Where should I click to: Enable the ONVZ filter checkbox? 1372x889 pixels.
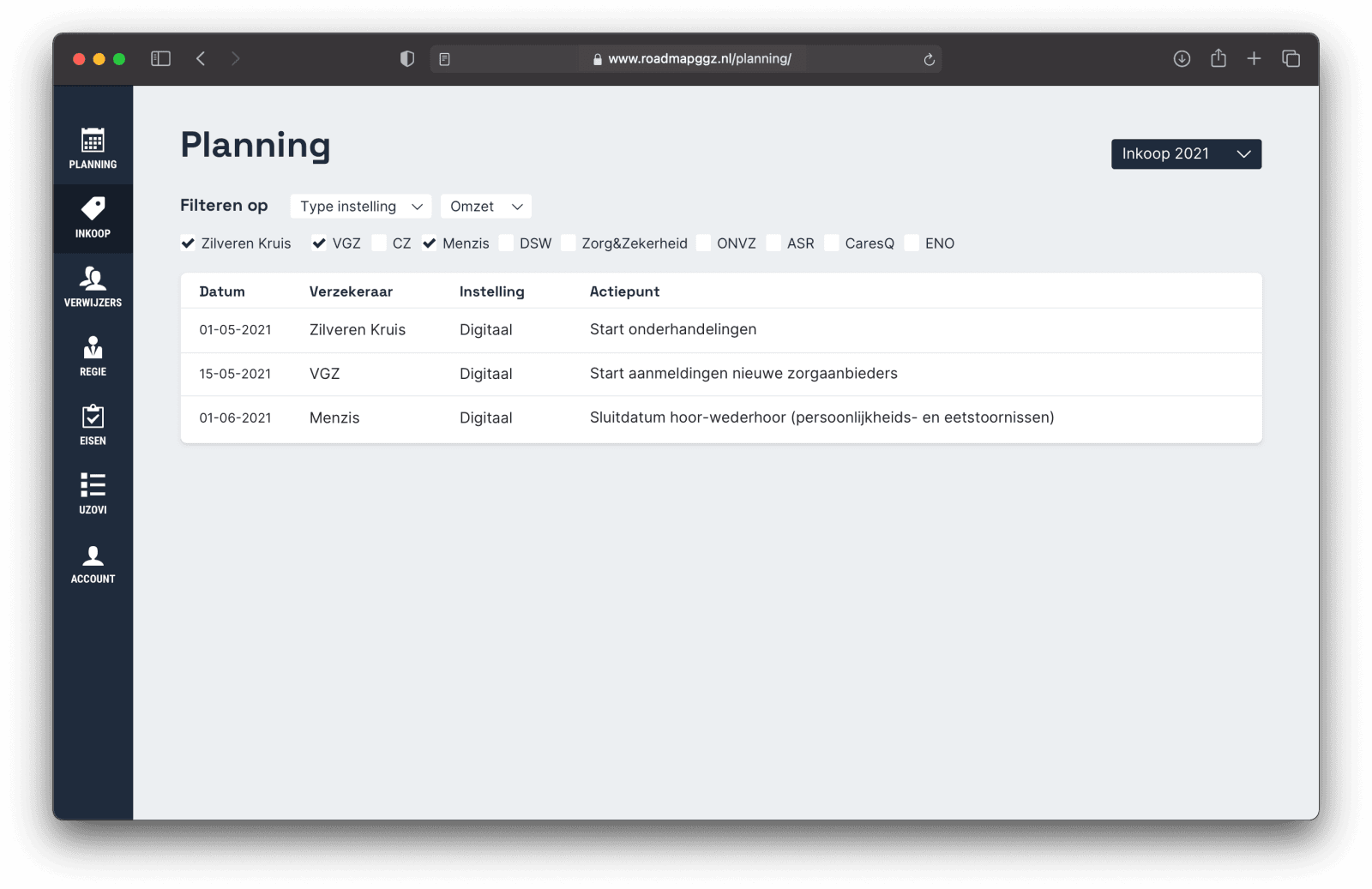click(x=703, y=243)
